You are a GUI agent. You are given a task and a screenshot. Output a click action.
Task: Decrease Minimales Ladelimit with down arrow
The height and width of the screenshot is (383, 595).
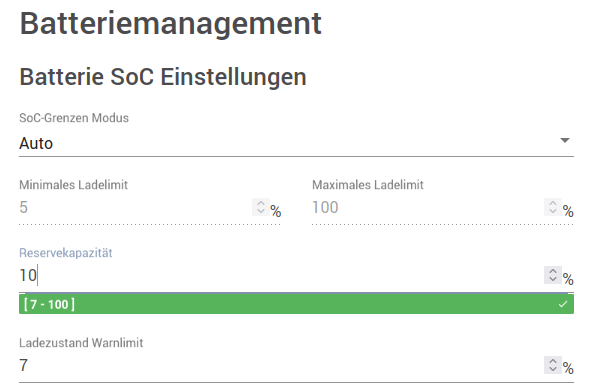[x=261, y=211]
